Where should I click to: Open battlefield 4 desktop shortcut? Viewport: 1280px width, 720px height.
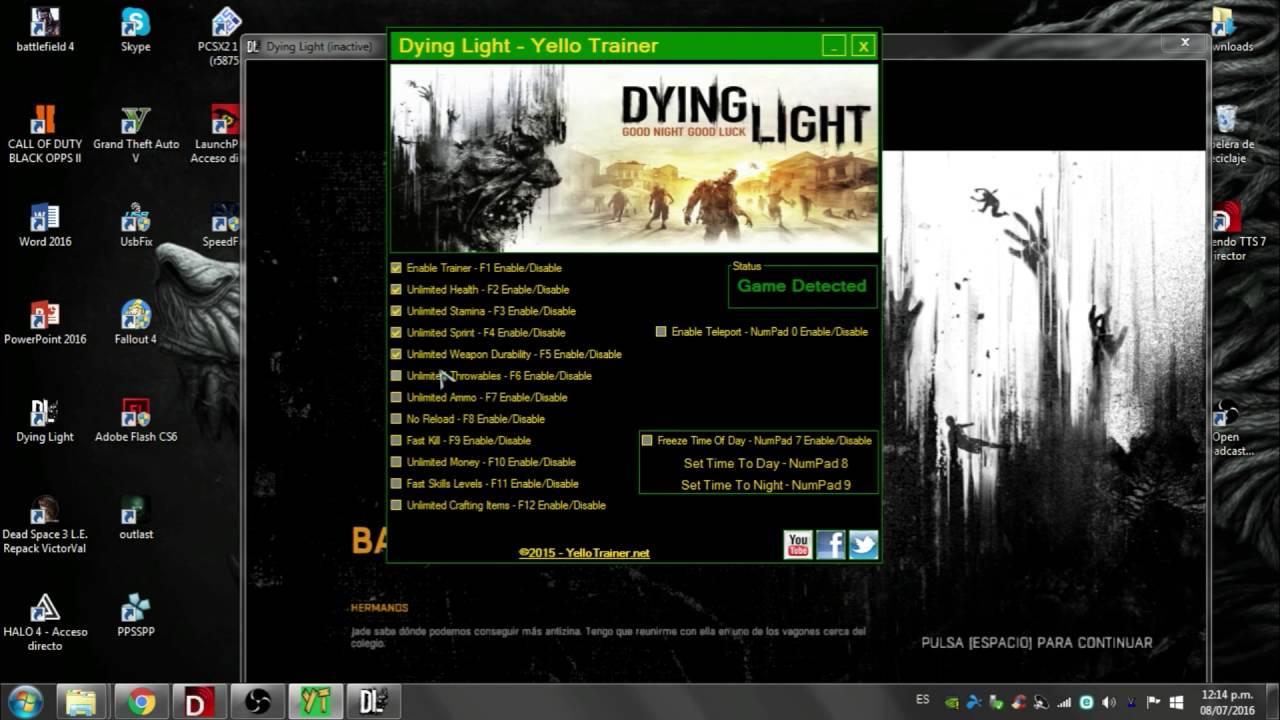(x=45, y=29)
